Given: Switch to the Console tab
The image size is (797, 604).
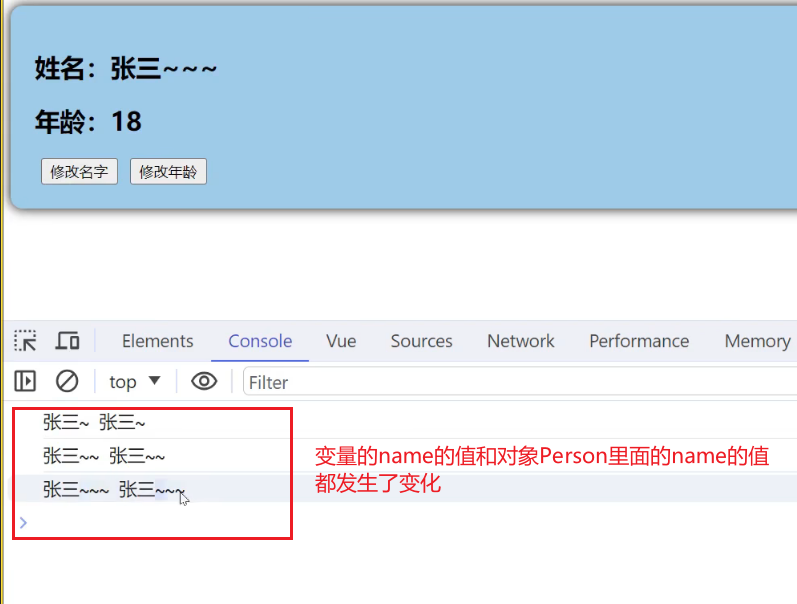Looking at the screenshot, I should point(260,341).
